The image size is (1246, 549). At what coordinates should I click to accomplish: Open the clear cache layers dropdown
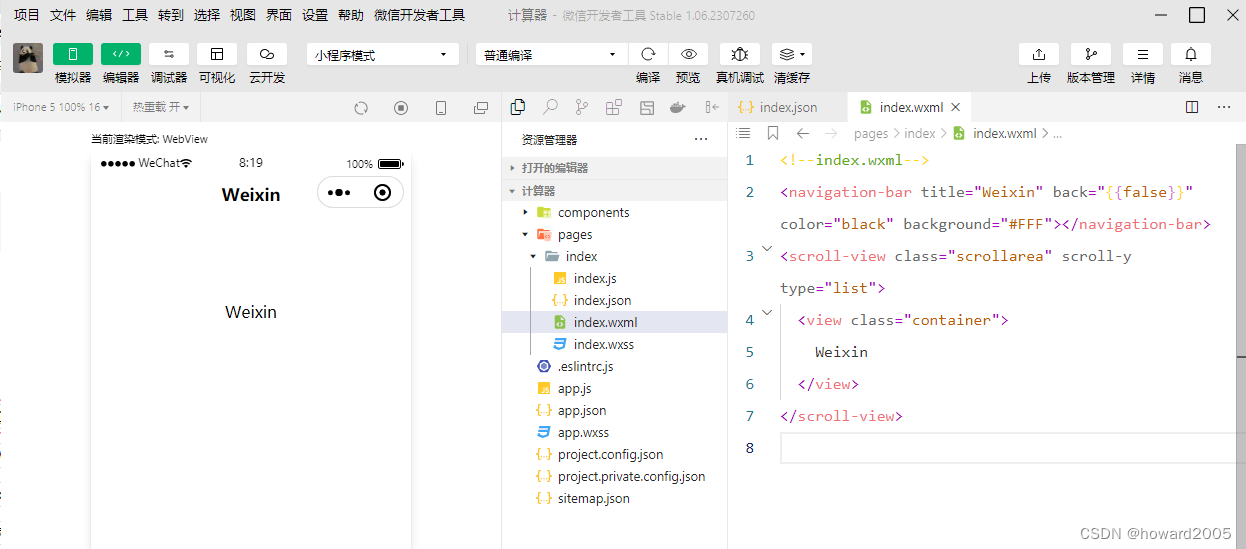pyautogui.click(x=792, y=54)
